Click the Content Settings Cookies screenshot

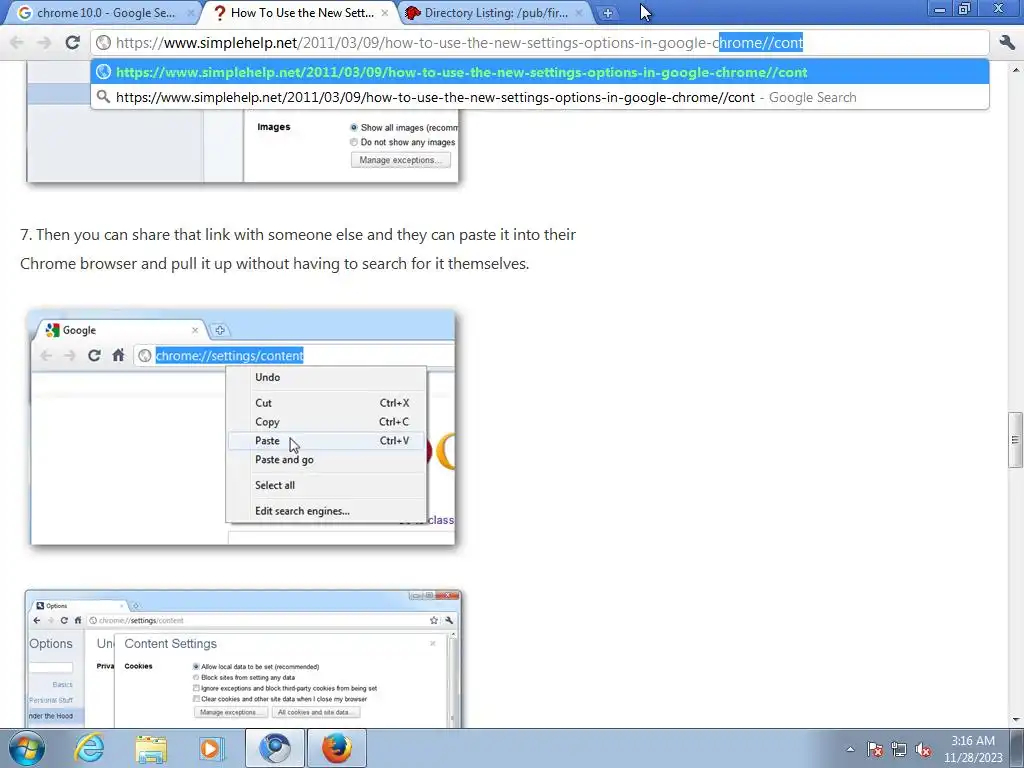(x=243, y=658)
